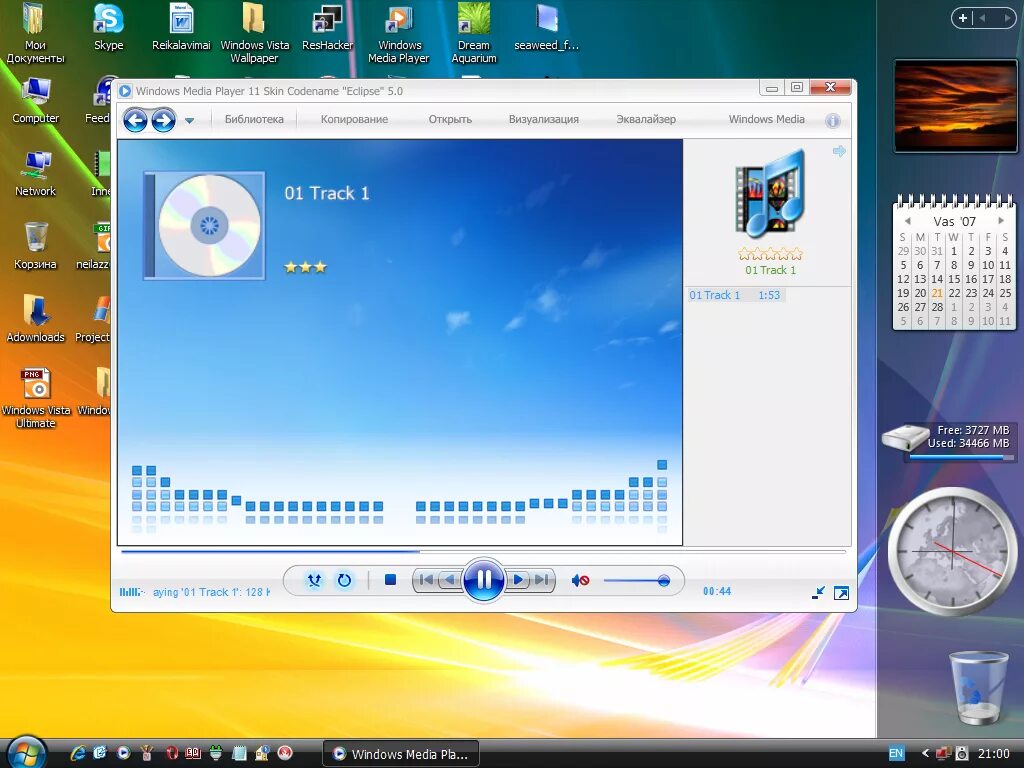This screenshot has height=768, width=1024.
Task: Hide the playlist pane with the blue arrow
Action: (x=839, y=152)
